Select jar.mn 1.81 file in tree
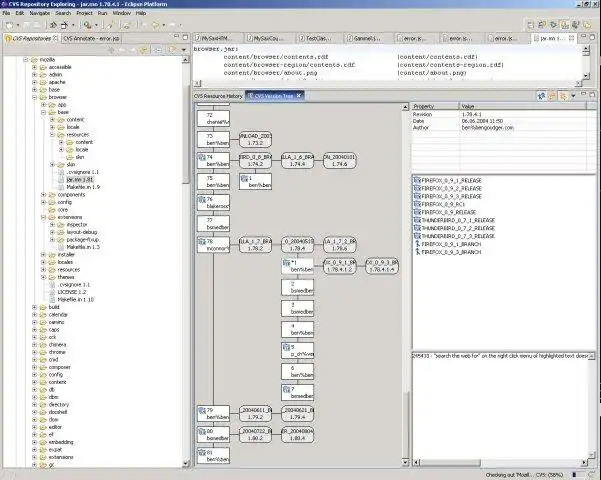 pyautogui.click(x=79, y=180)
